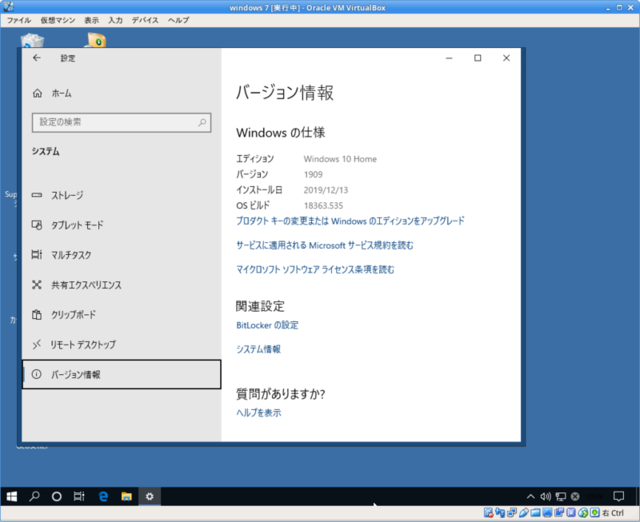640x522 pixels.
Task: Click VirtualBox green arrow keyboard capture indicator
Action: [595, 513]
